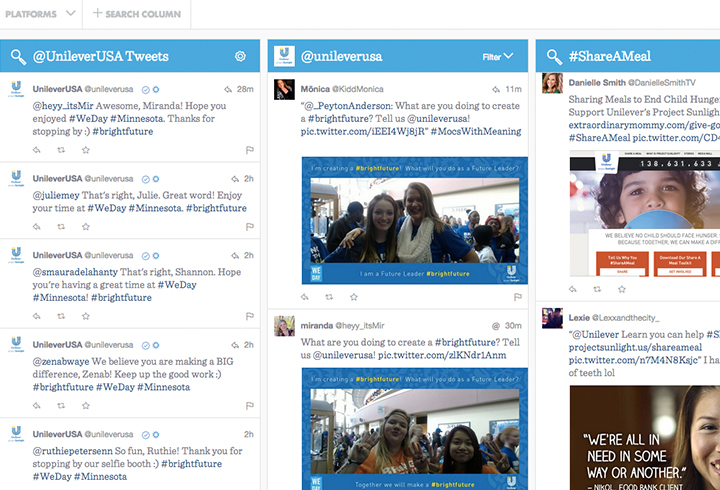Retweet Danielle Smith's Sharing Meals tweet
Image resolution: width=720 pixels, height=490 pixels.
point(597,289)
